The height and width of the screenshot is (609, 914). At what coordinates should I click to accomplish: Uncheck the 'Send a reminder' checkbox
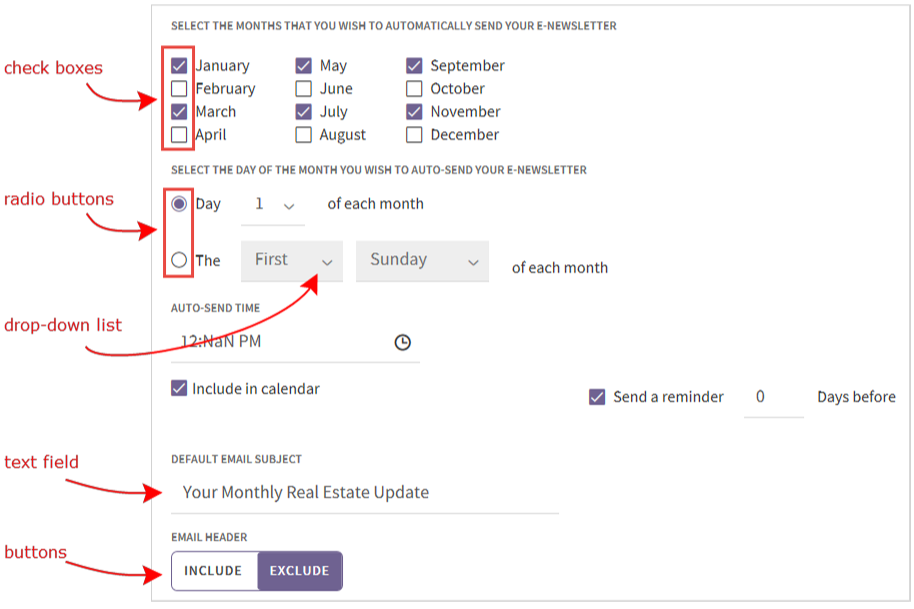coord(597,397)
